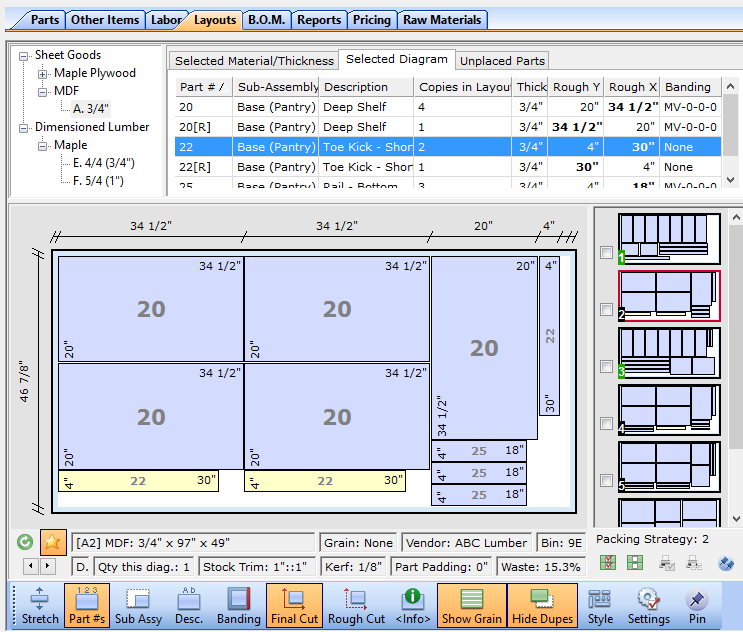Check the box for diagram thumbnail 5
This screenshot has width=743, height=632.
click(x=606, y=480)
